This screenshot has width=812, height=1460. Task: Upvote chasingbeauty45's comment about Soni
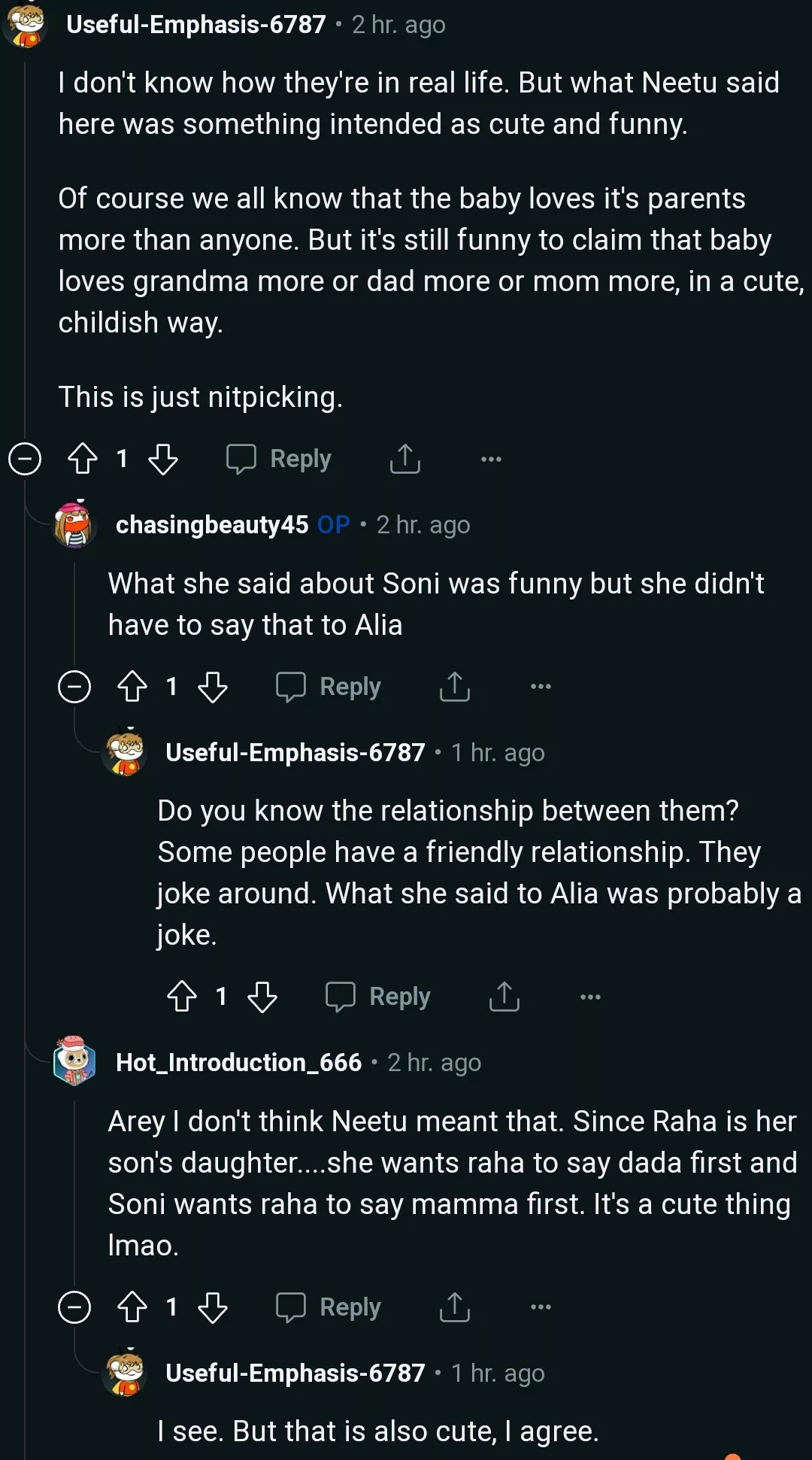pos(132,687)
